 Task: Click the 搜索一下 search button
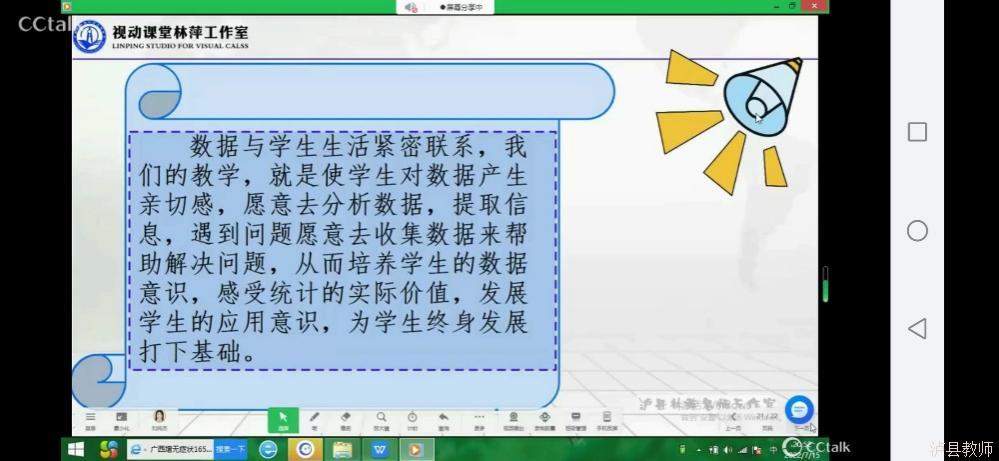231,450
